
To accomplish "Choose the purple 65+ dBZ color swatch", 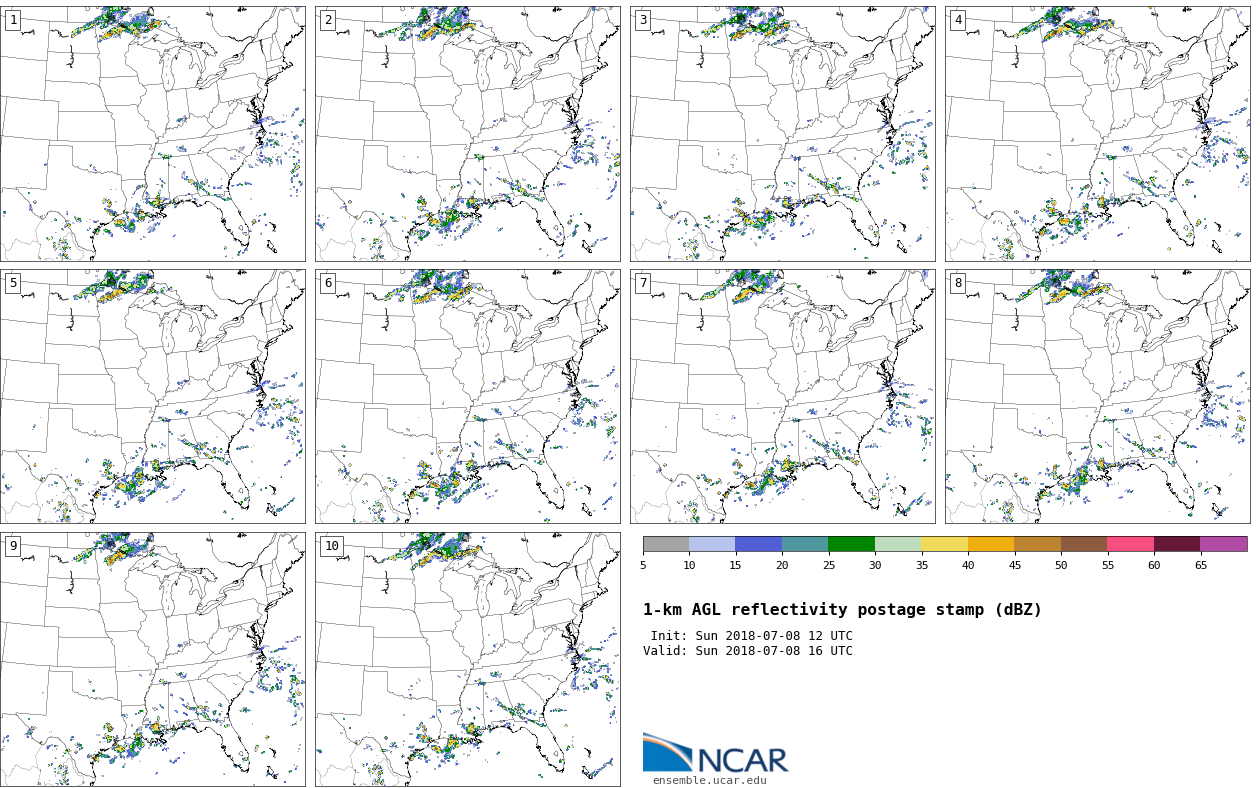I will [1223, 544].
